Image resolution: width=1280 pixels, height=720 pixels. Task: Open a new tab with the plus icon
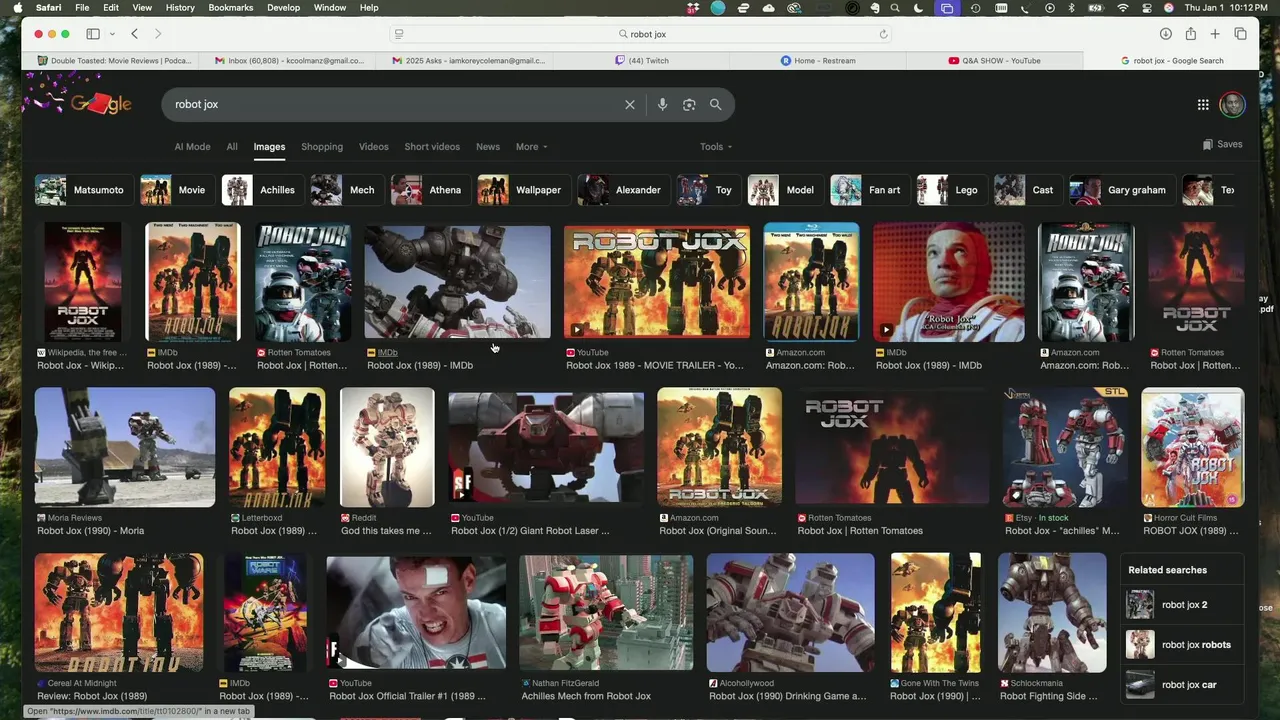pos(1215,34)
